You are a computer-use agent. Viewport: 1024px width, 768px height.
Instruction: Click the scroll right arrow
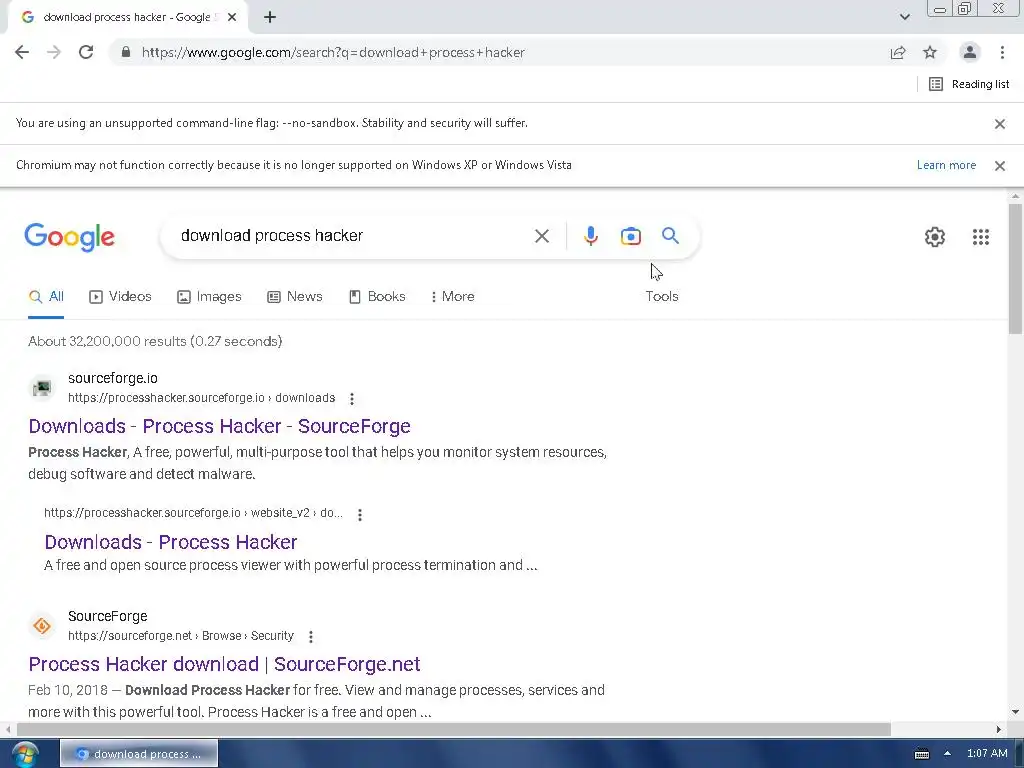pos(999,729)
